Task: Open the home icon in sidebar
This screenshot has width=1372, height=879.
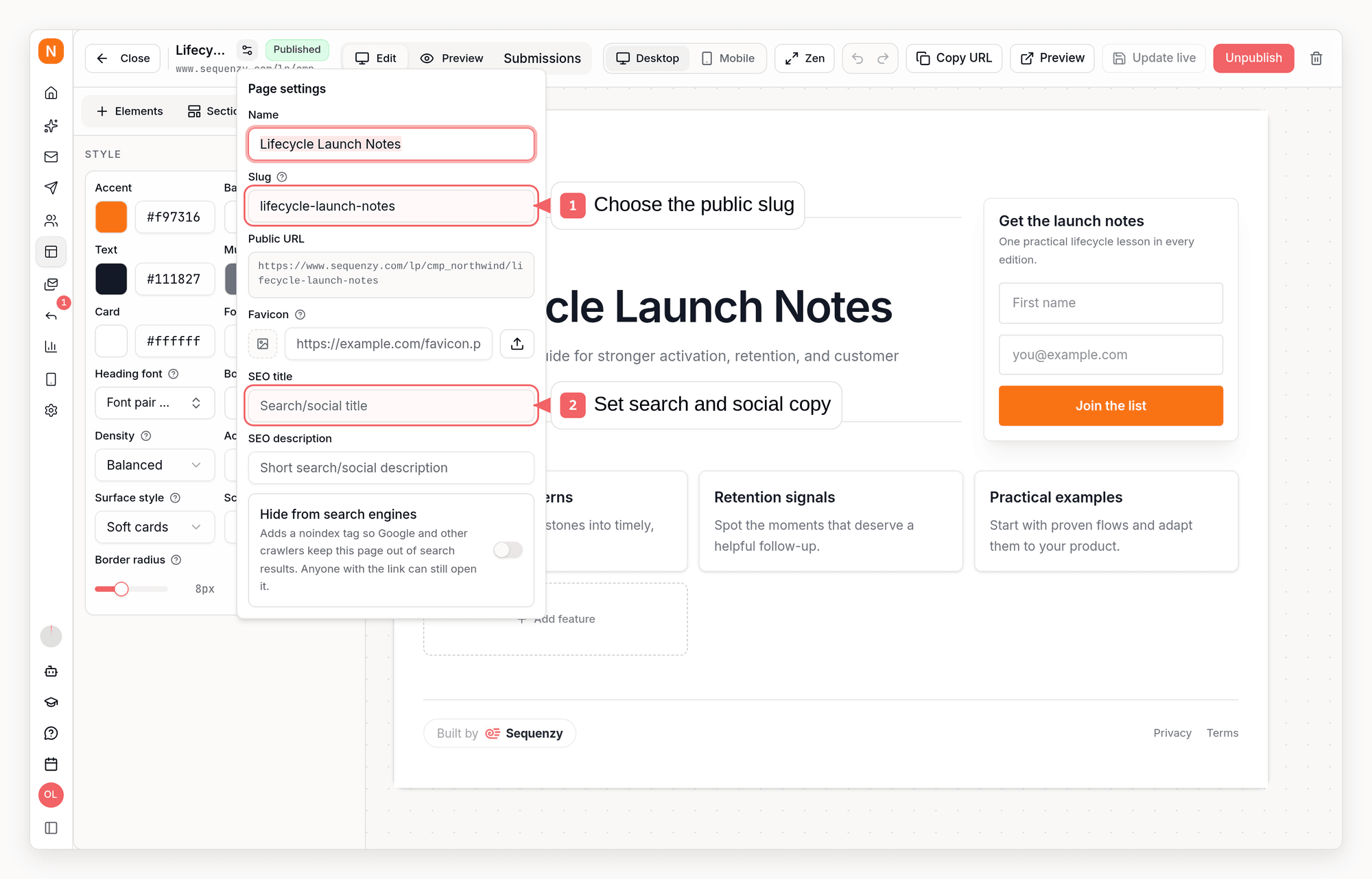Action: click(x=51, y=93)
